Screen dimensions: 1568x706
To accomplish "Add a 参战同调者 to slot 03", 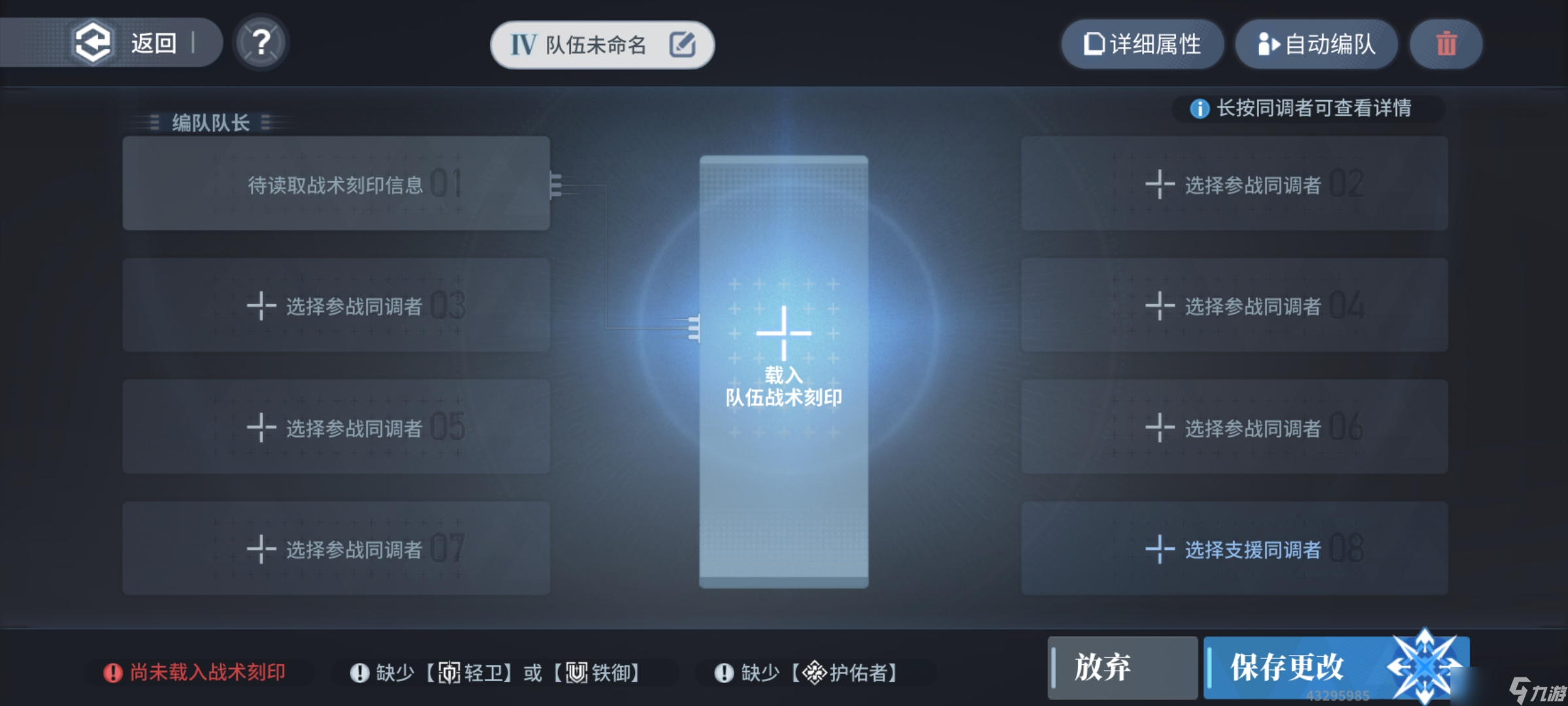I will pos(336,305).
